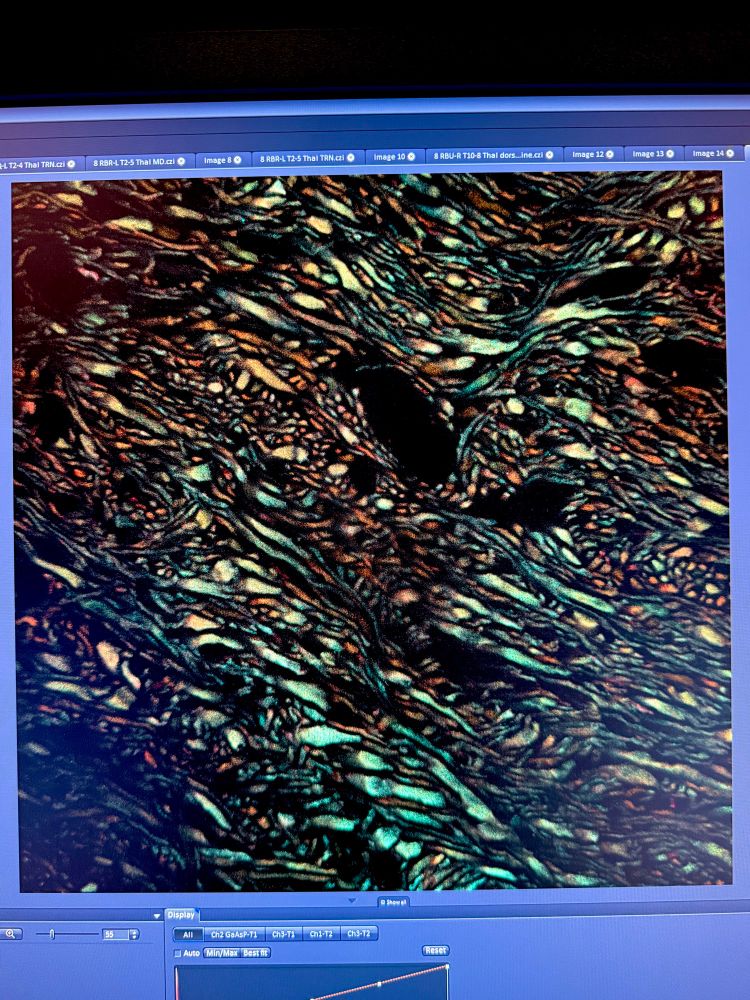Viewport: 750px width, 1000px height.
Task: Apply Best fit display scaling
Action: pos(255,953)
